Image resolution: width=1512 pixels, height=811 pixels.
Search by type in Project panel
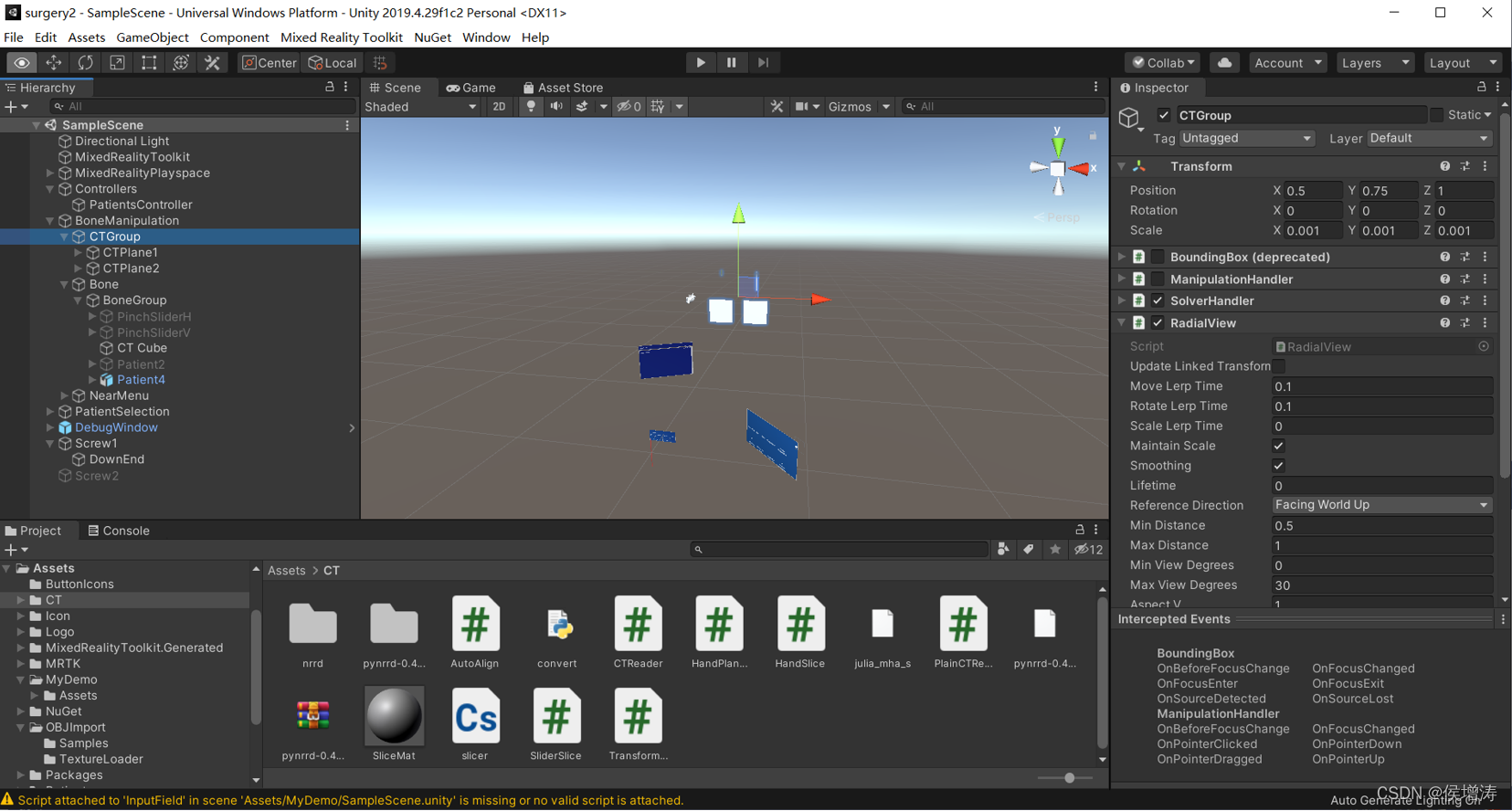point(1003,550)
